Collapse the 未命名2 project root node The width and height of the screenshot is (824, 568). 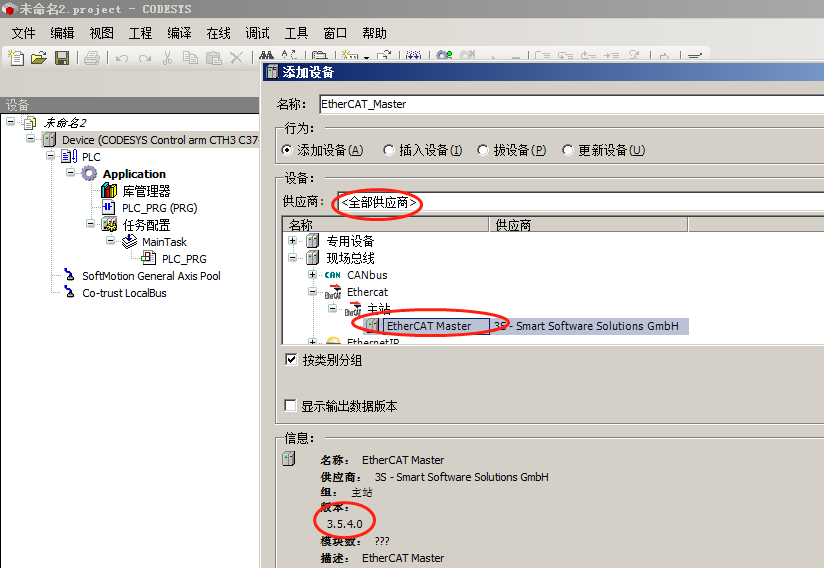(11, 122)
